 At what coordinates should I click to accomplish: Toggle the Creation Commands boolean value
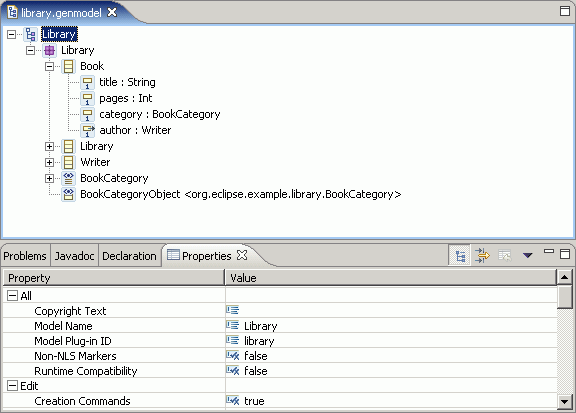[x=233, y=401]
